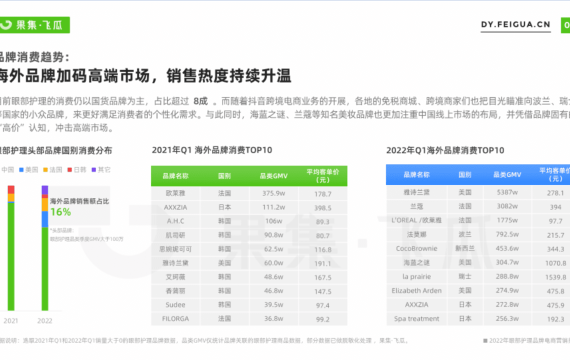The height and width of the screenshot is (360, 570).
Task: Click the A.H.C brand cell
Action: click(175, 221)
